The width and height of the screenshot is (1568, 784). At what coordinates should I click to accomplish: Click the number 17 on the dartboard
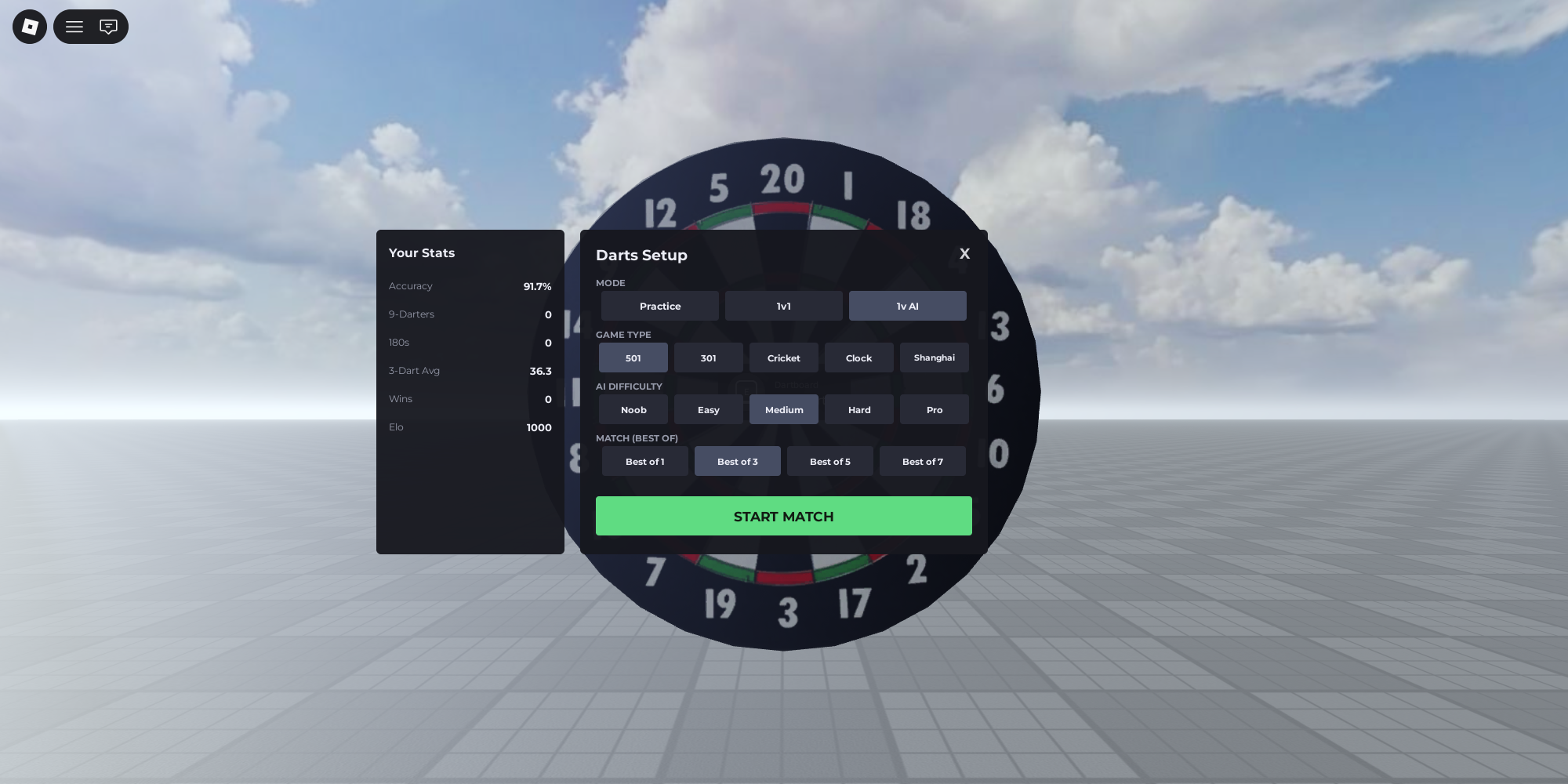(855, 604)
